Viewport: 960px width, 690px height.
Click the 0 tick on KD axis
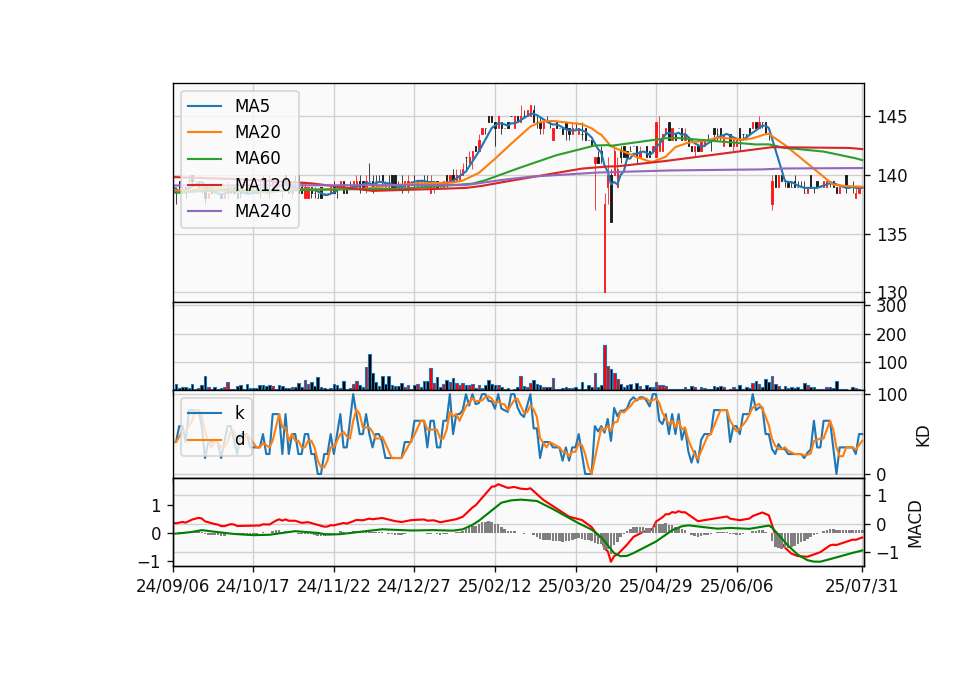[x=882, y=474]
